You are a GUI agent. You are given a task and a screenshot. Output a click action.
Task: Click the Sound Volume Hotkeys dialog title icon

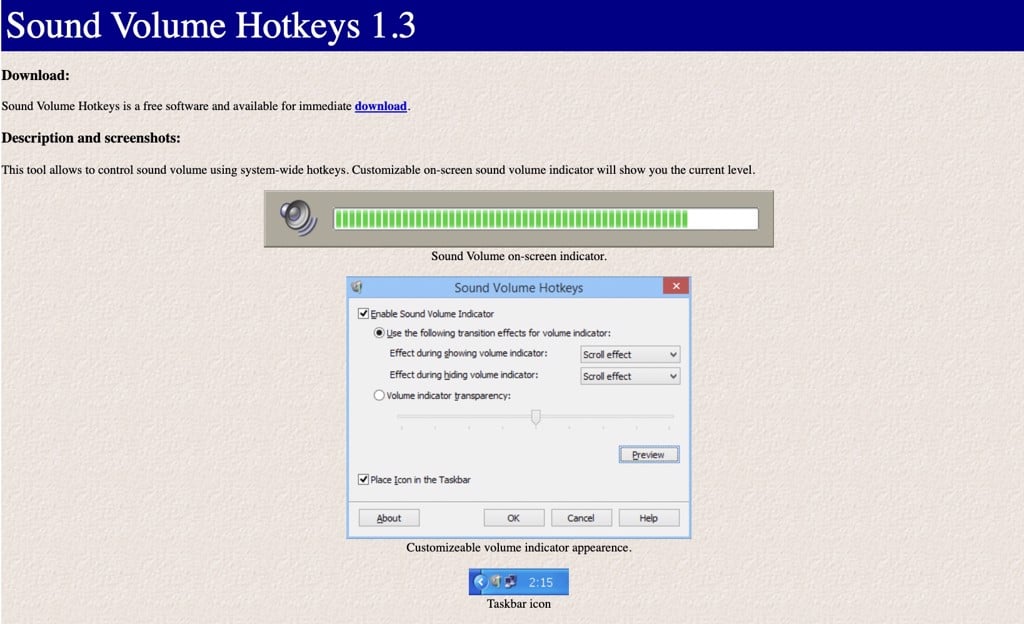click(357, 287)
